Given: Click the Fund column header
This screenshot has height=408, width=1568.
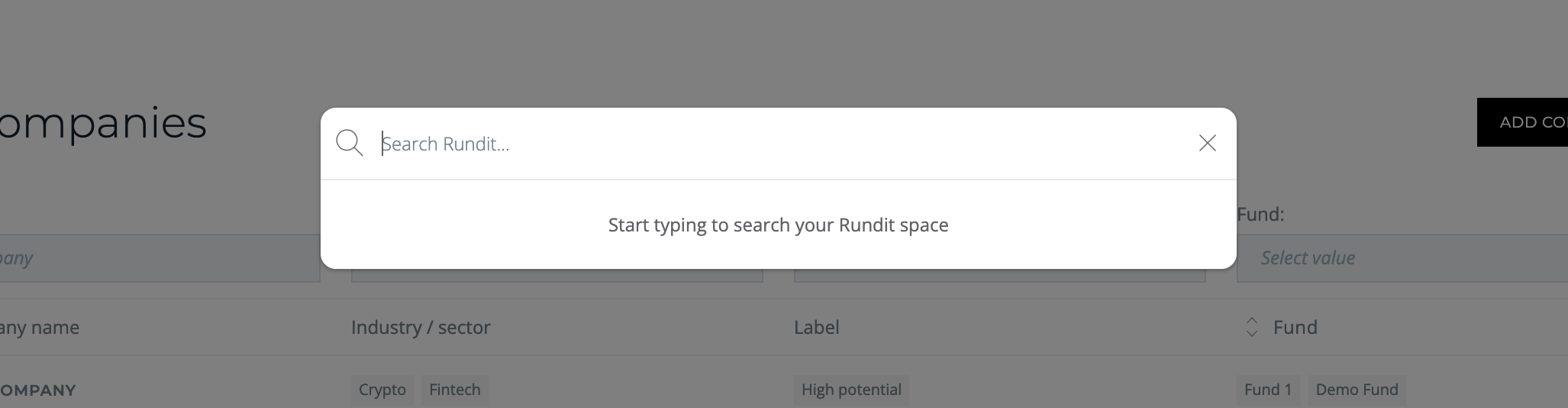Looking at the screenshot, I should tap(1295, 327).
